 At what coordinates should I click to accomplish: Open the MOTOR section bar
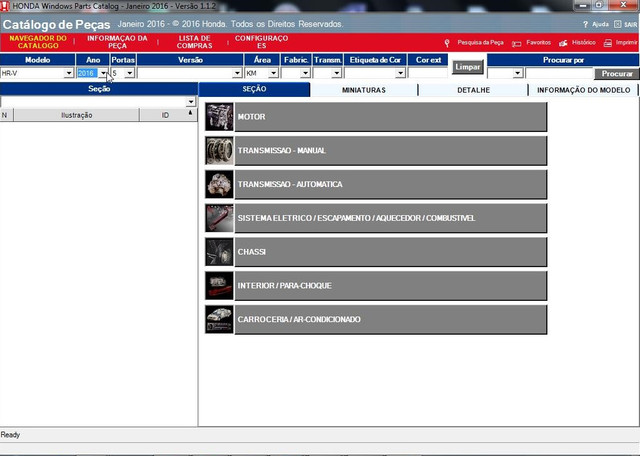coord(391,117)
